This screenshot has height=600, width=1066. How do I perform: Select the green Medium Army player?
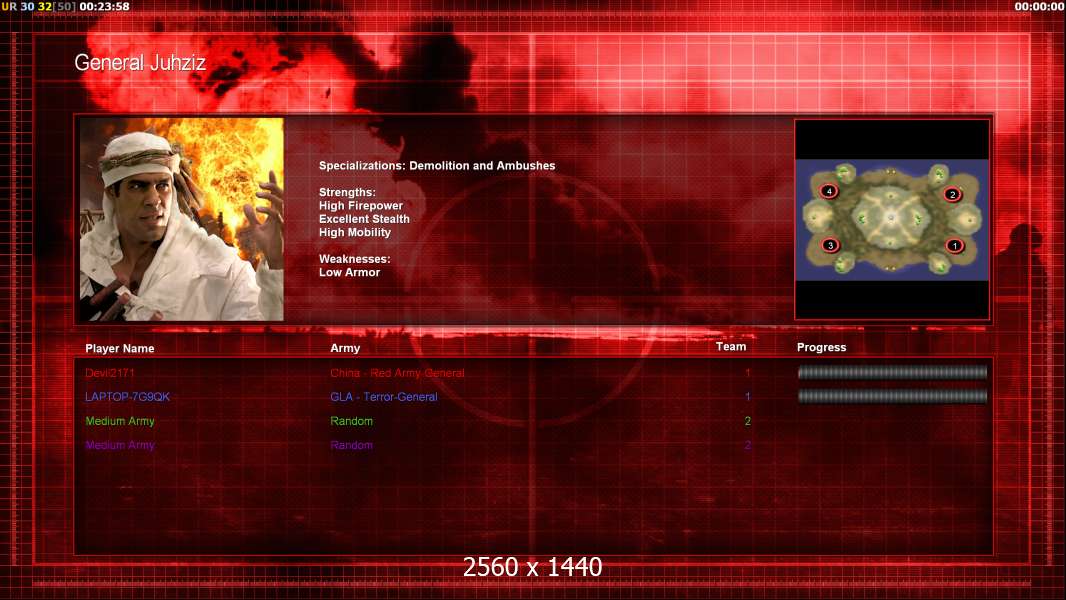(120, 421)
